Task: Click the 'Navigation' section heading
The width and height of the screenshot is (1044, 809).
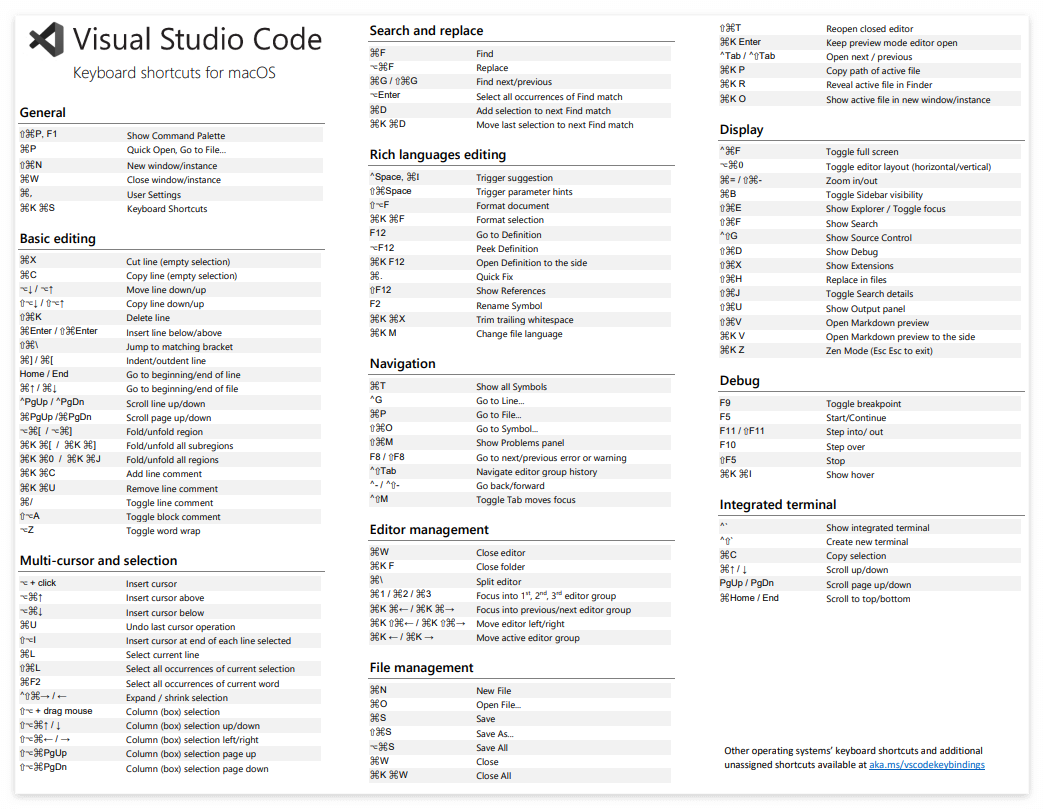Action: tap(402, 364)
